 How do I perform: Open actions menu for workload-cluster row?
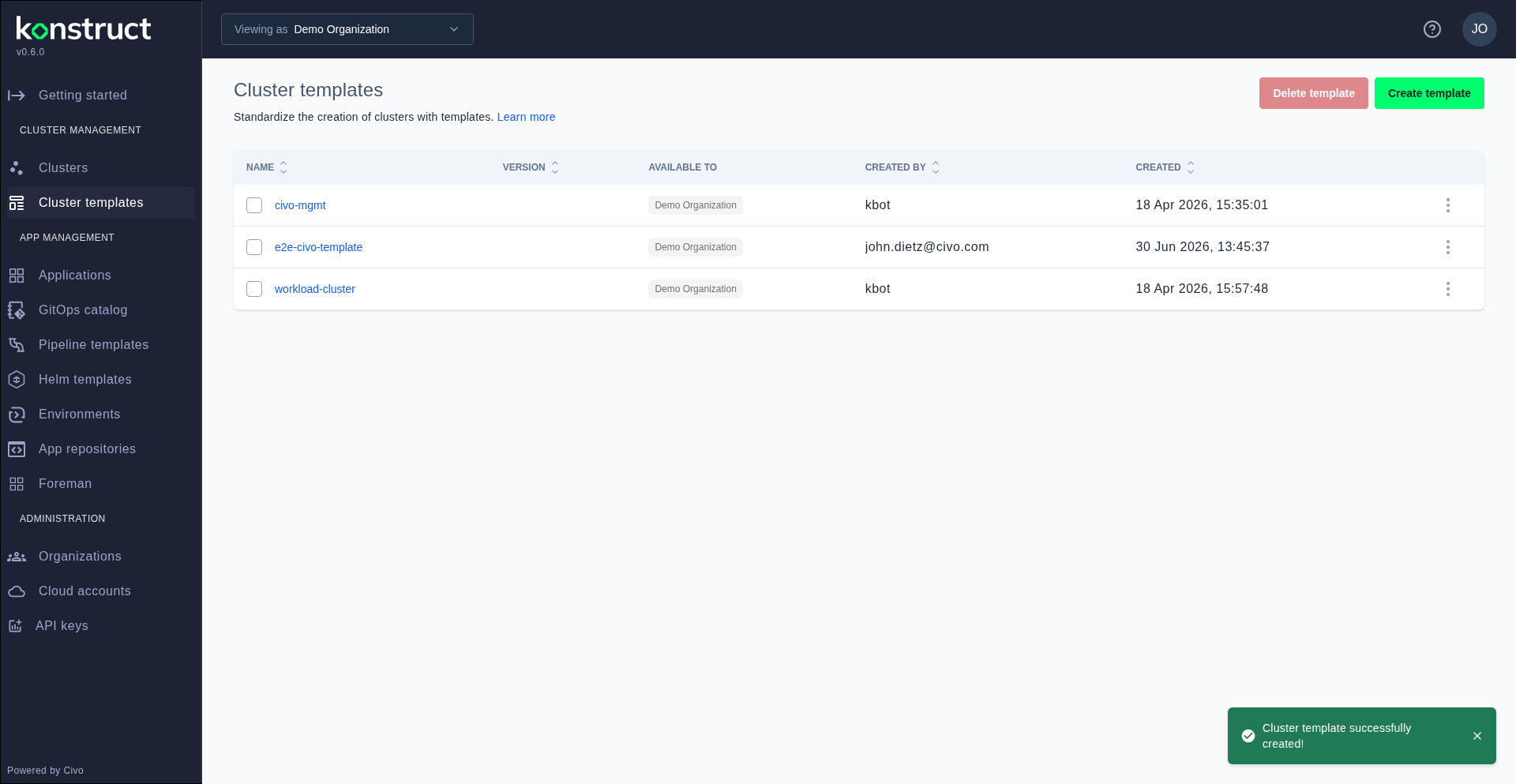click(x=1448, y=289)
